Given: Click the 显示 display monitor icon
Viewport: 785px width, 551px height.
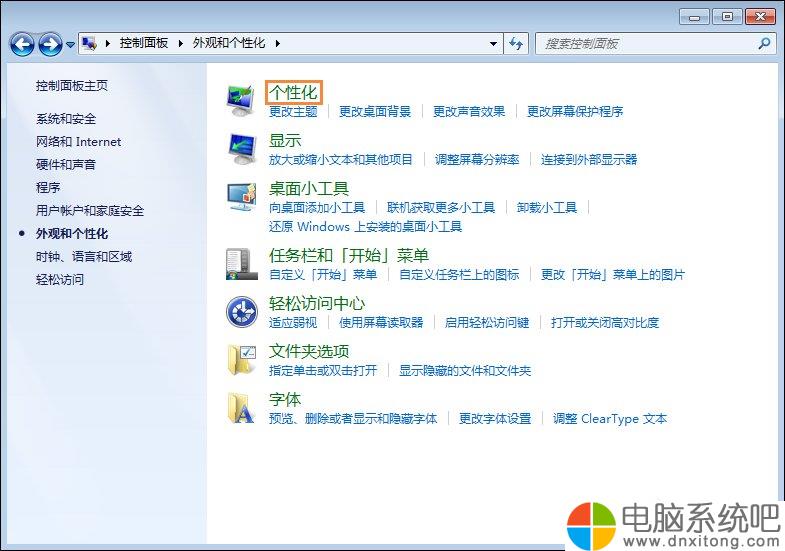Looking at the screenshot, I should coord(241,149).
